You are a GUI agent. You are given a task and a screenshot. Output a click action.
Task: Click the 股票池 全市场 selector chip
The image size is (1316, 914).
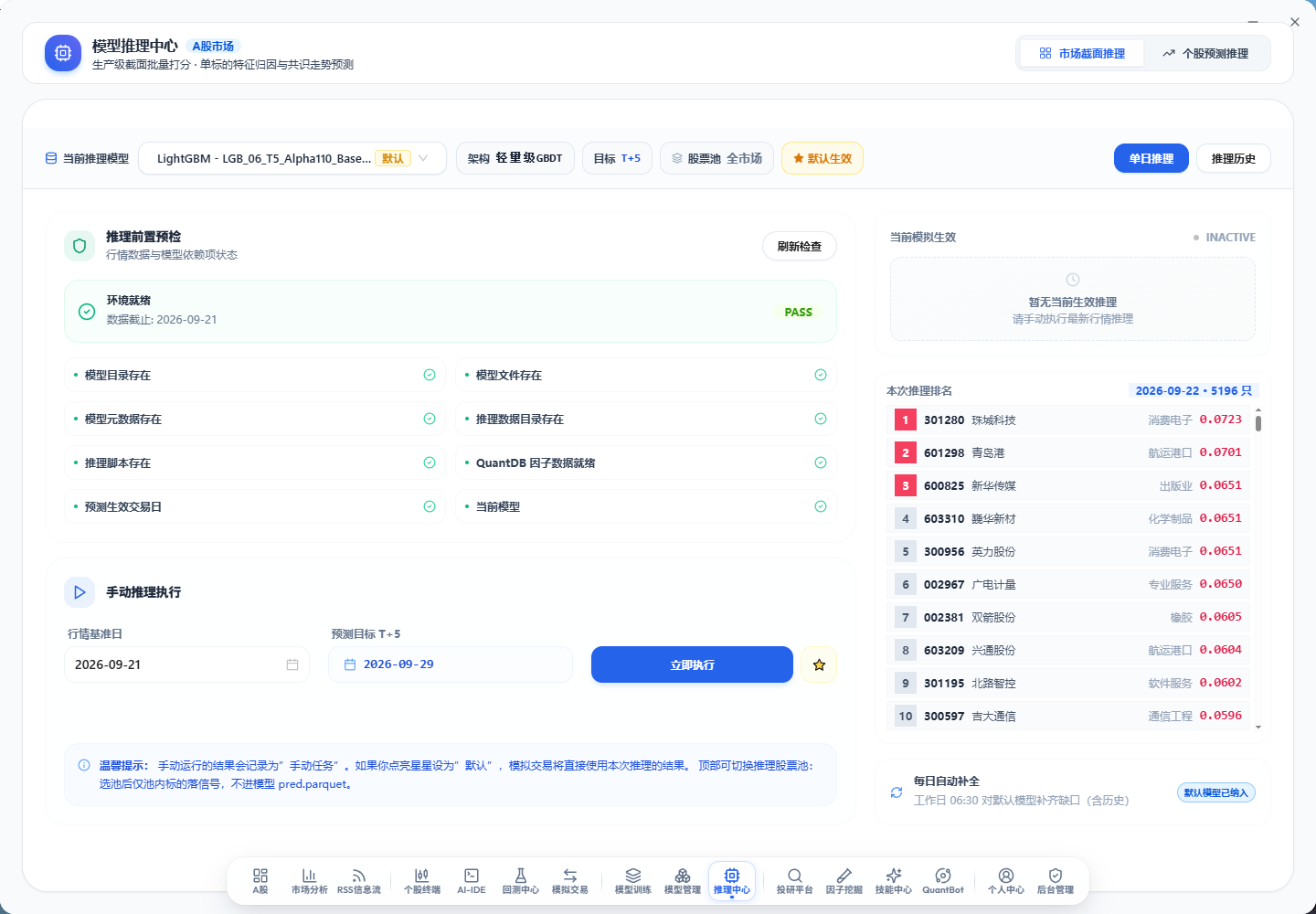click(717, 158)
